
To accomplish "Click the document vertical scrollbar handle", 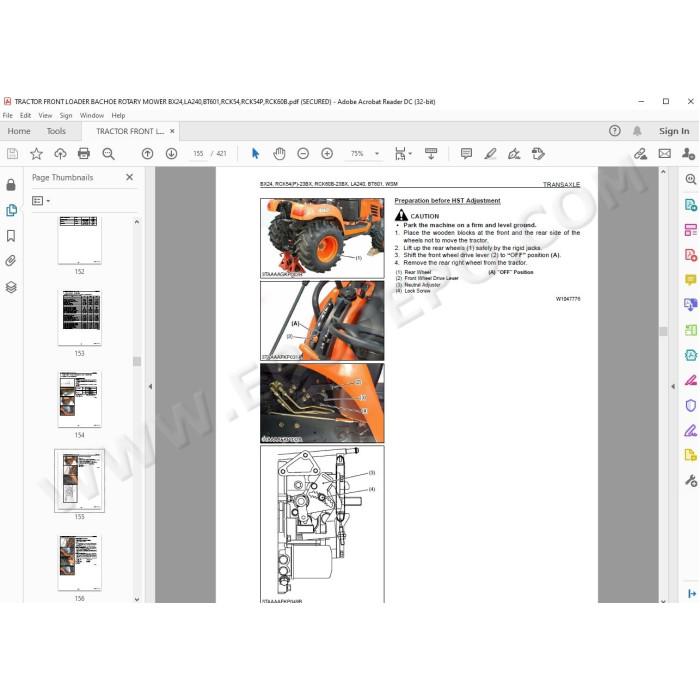I will tap(663, 331).
